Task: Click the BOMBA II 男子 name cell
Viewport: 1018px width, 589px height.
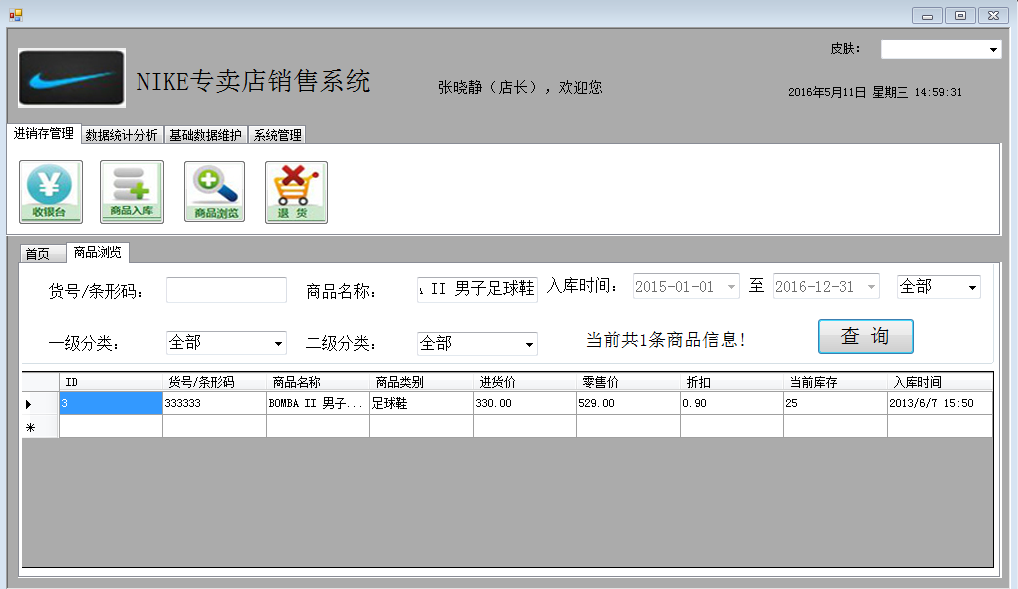Action: [x=318, y=403]
